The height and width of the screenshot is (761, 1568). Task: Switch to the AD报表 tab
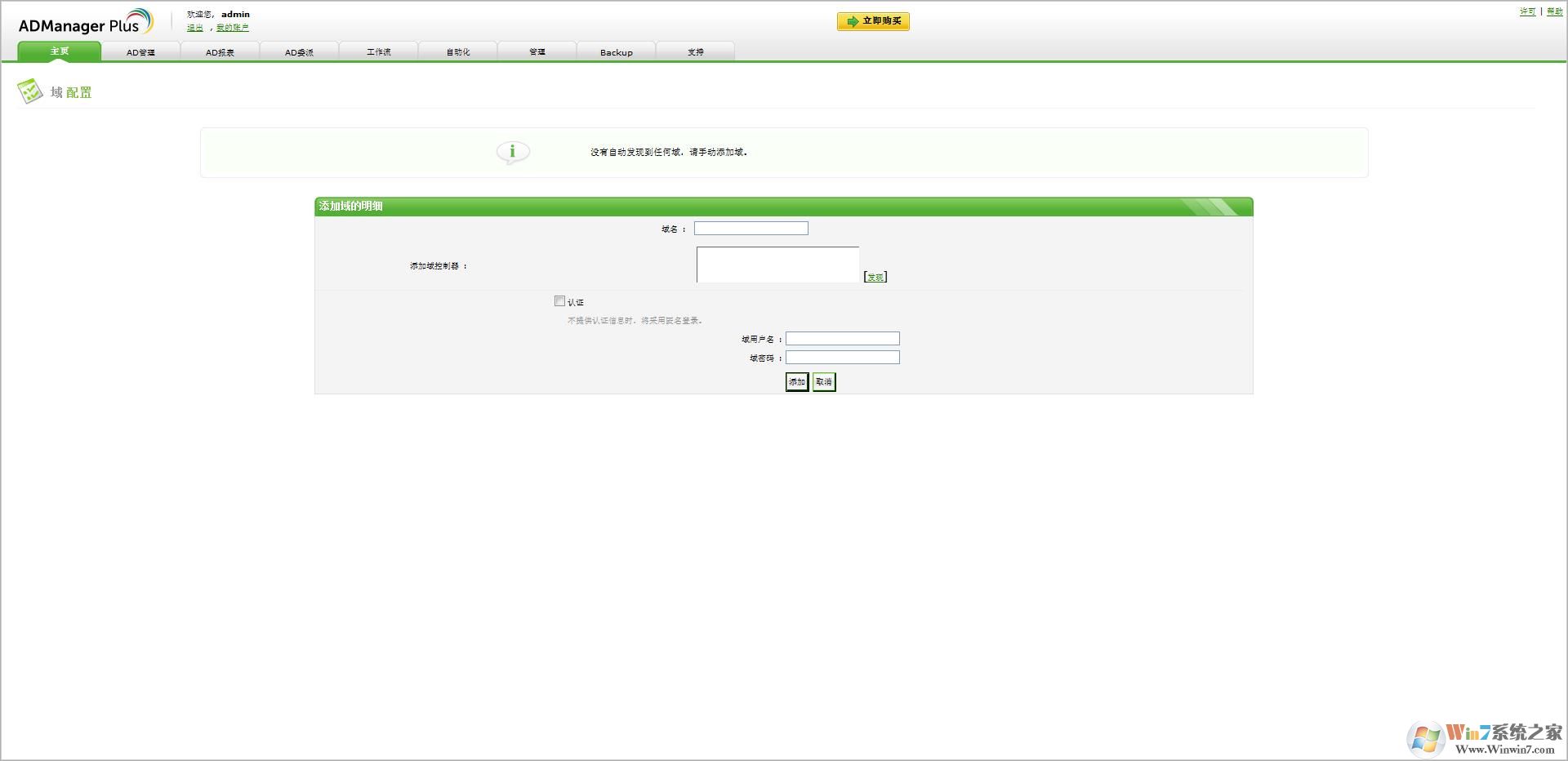pyautogui.click(x=220, y=51)
